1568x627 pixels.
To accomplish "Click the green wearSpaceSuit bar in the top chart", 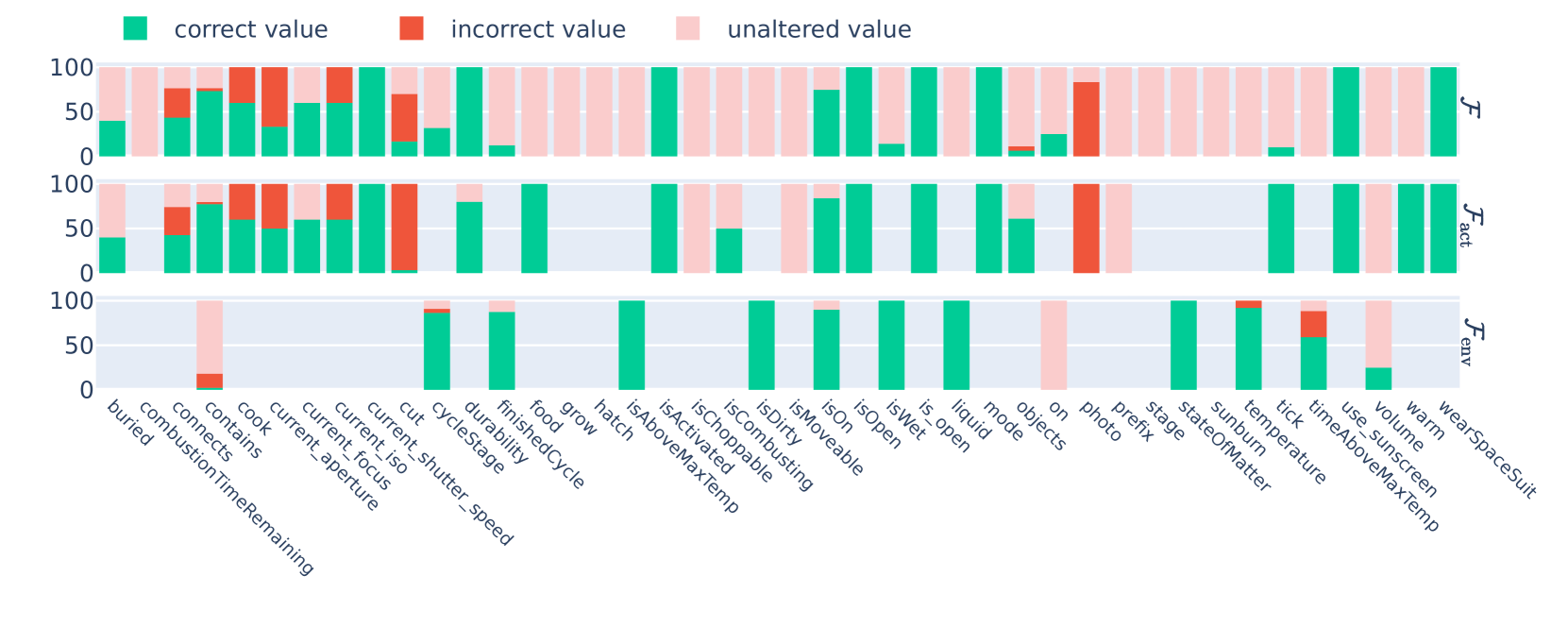I will click(x=1443, y=111).
